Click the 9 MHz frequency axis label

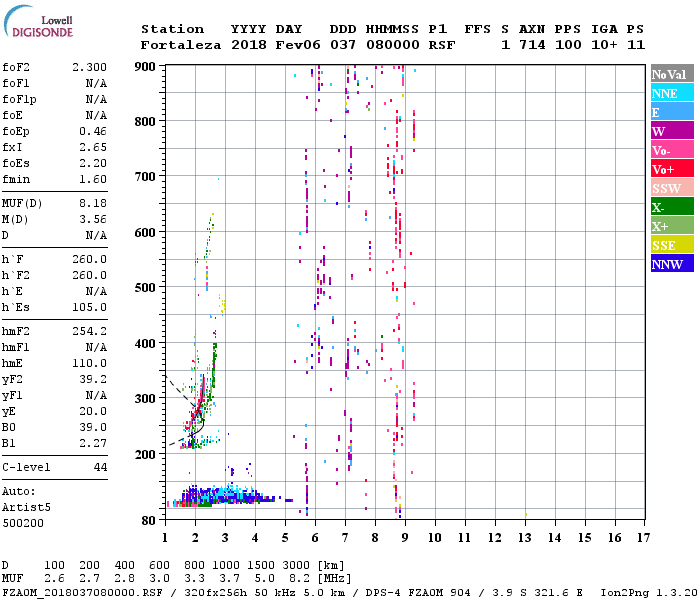pyautogui.click(x=405, y=538)
